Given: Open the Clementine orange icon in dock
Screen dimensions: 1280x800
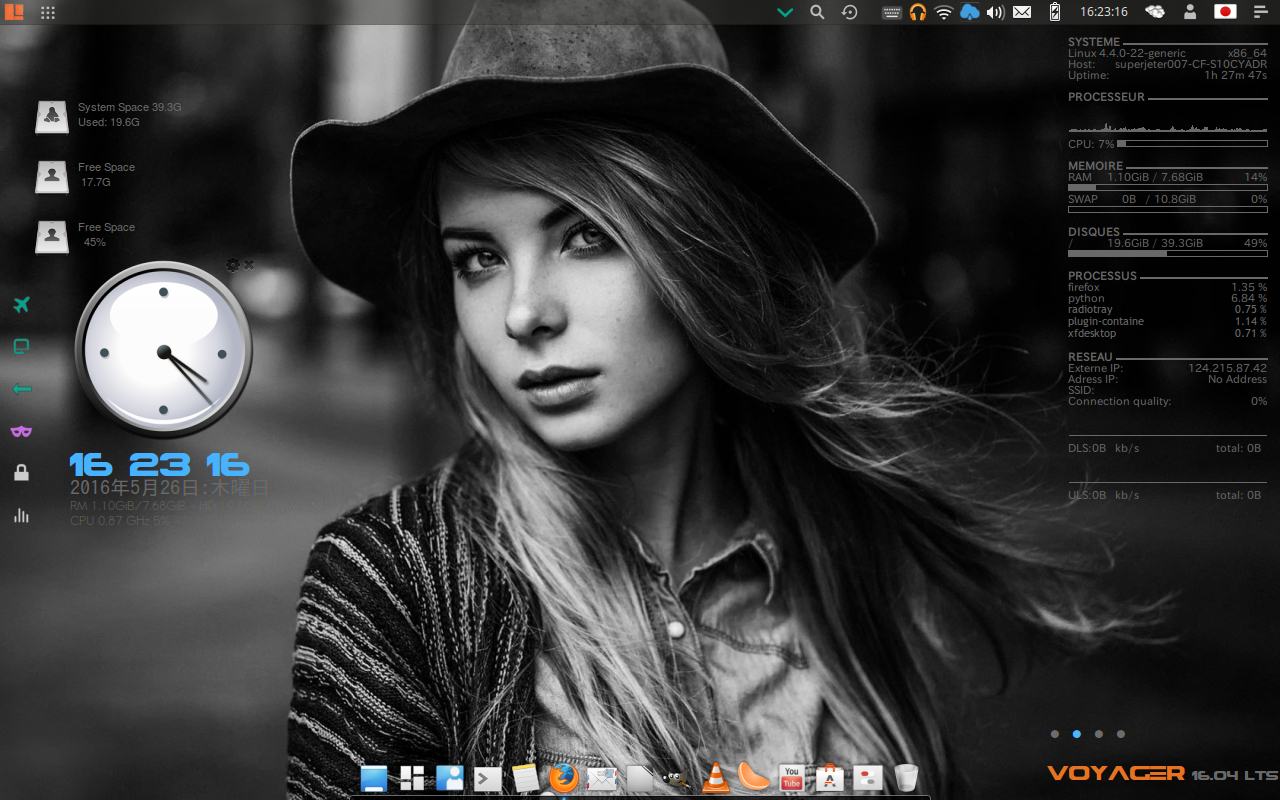Looking at the screenshot, I should [x=753, y=777].
